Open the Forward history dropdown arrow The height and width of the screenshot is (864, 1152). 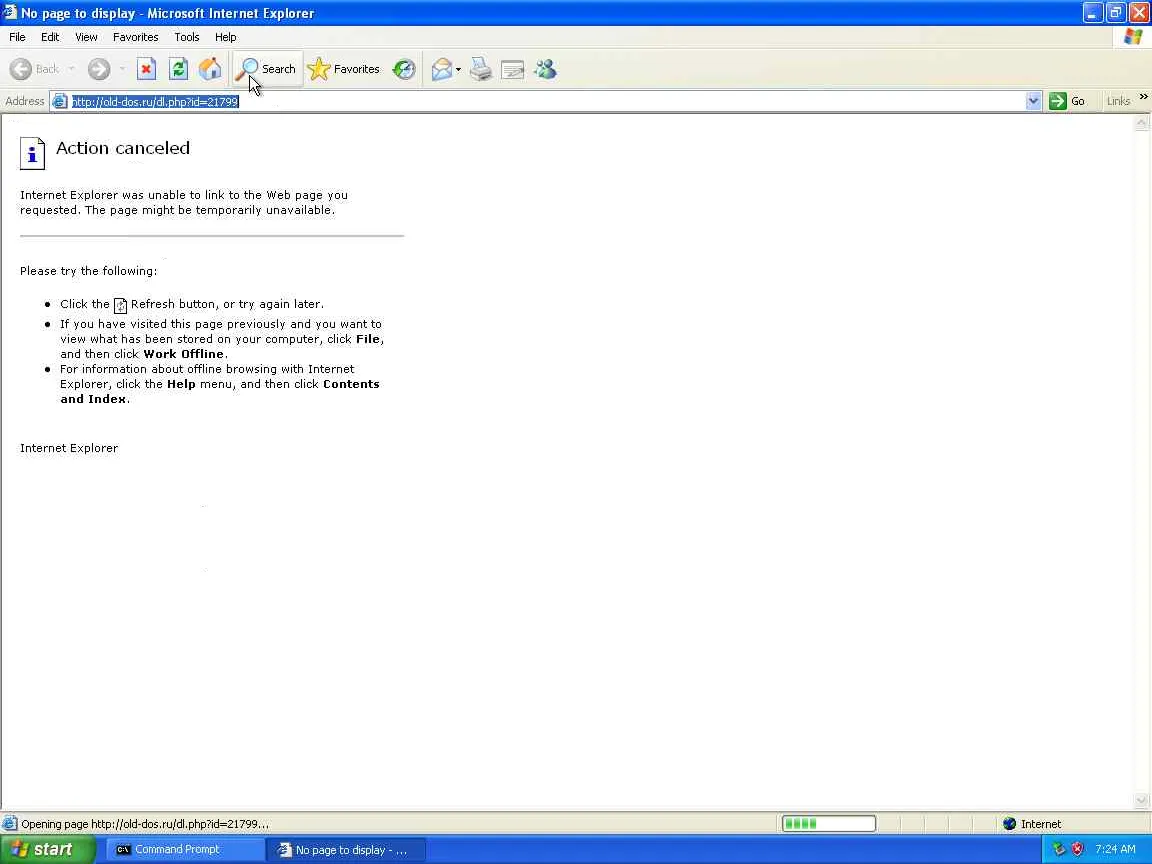tap(122, 69)
